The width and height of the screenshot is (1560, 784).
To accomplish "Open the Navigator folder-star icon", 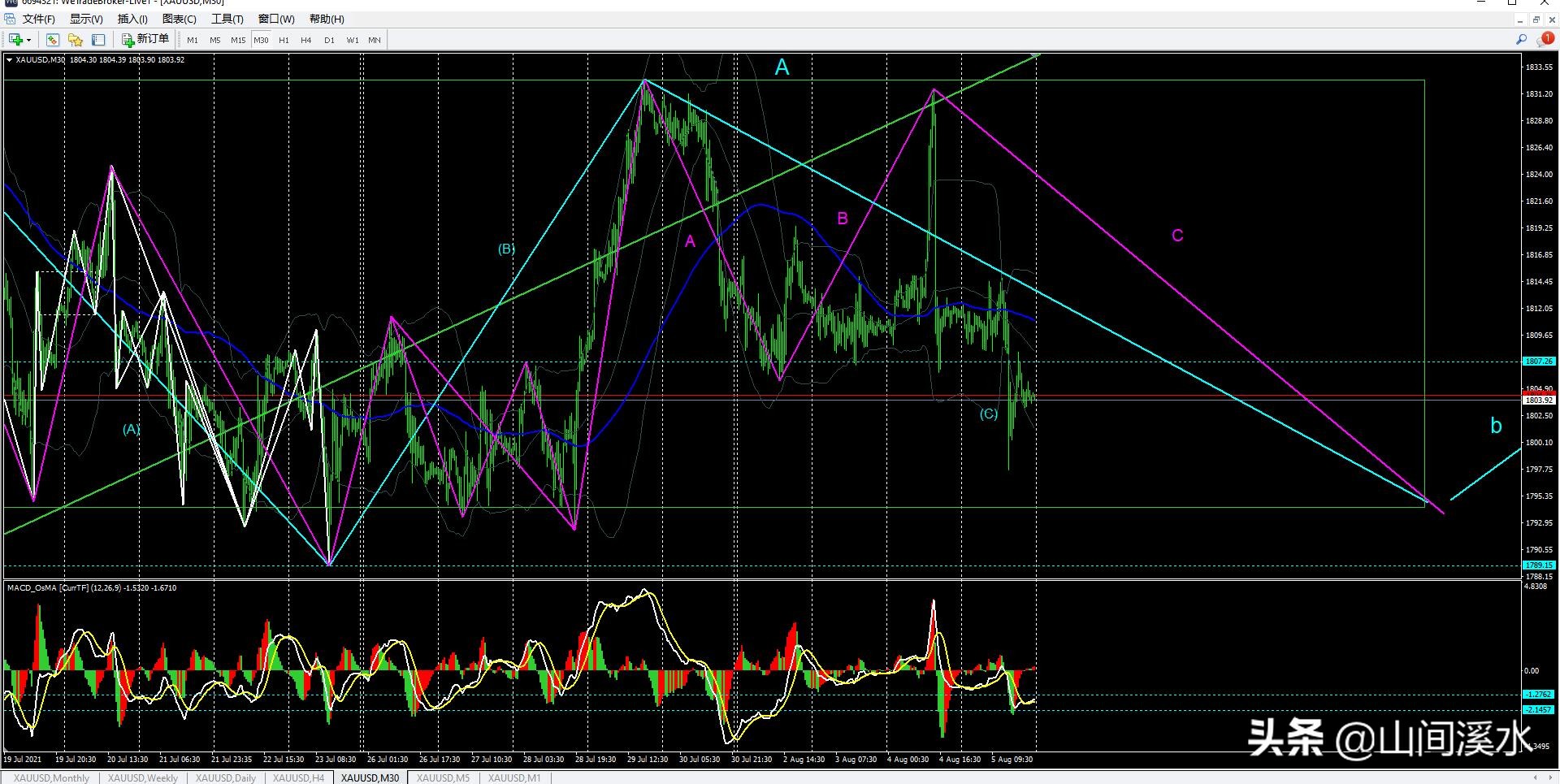I will click(76, 40).
